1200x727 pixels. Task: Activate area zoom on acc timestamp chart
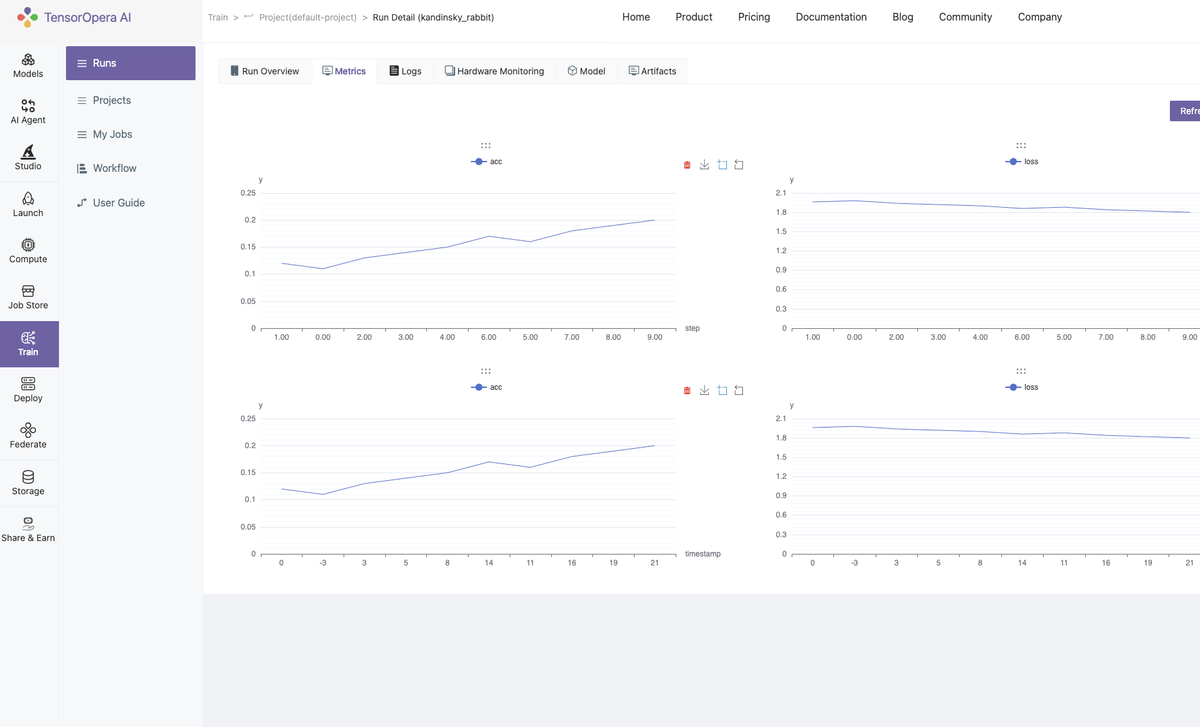(722, 390)
